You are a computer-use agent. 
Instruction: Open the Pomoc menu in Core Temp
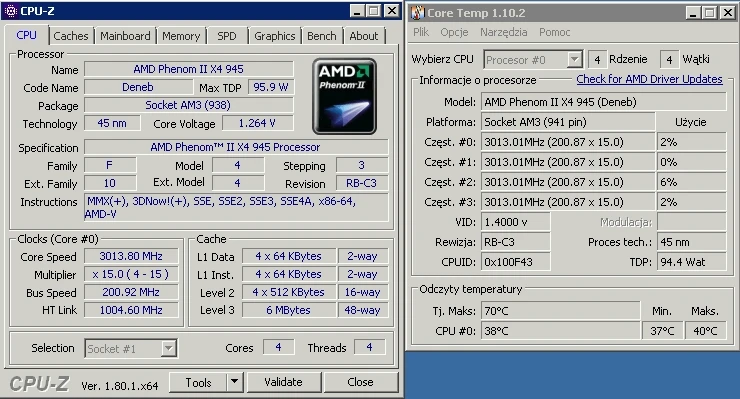point(555,32)
